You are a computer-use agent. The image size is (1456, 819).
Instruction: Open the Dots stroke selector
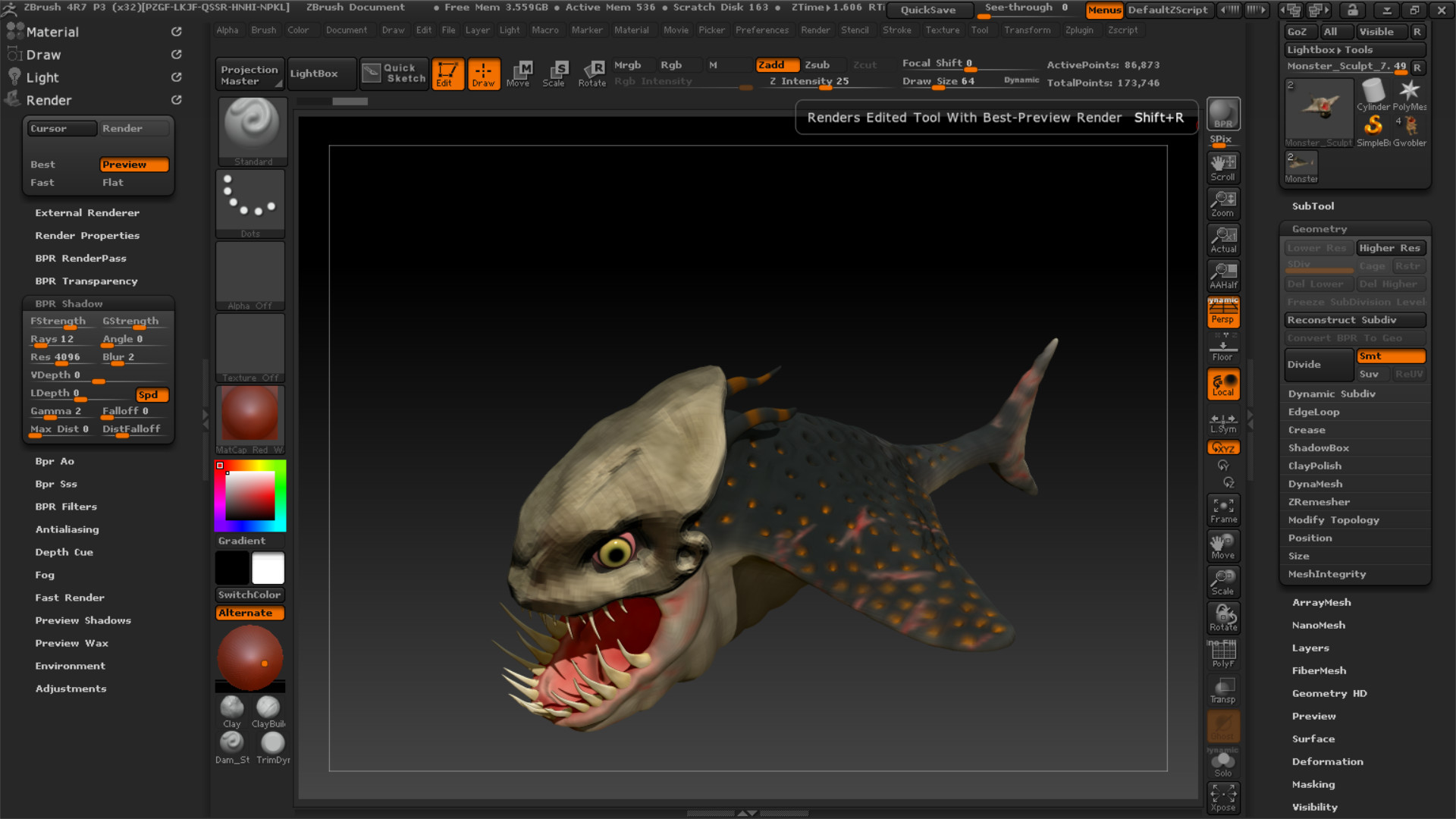click(250, 203)
